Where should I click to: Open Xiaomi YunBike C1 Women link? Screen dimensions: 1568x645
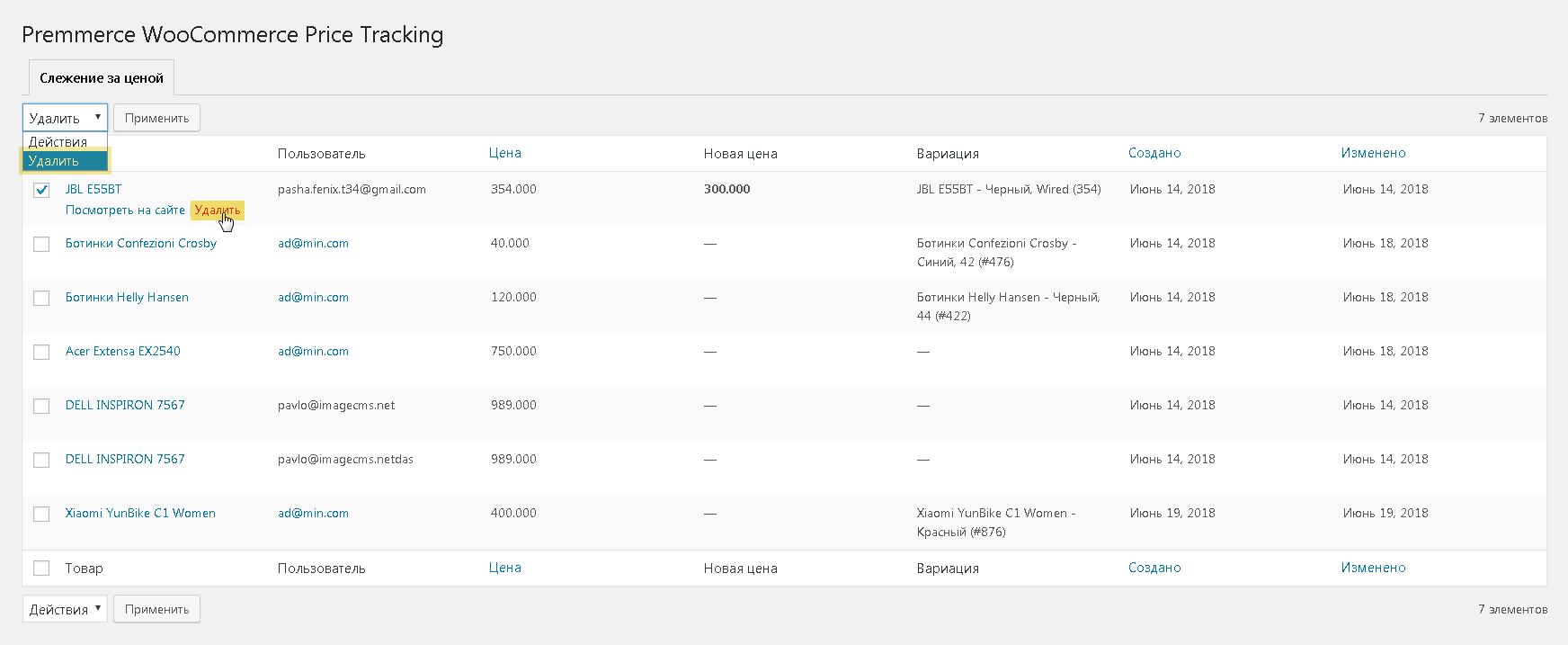pyautogui.click(x=140, y=513)
